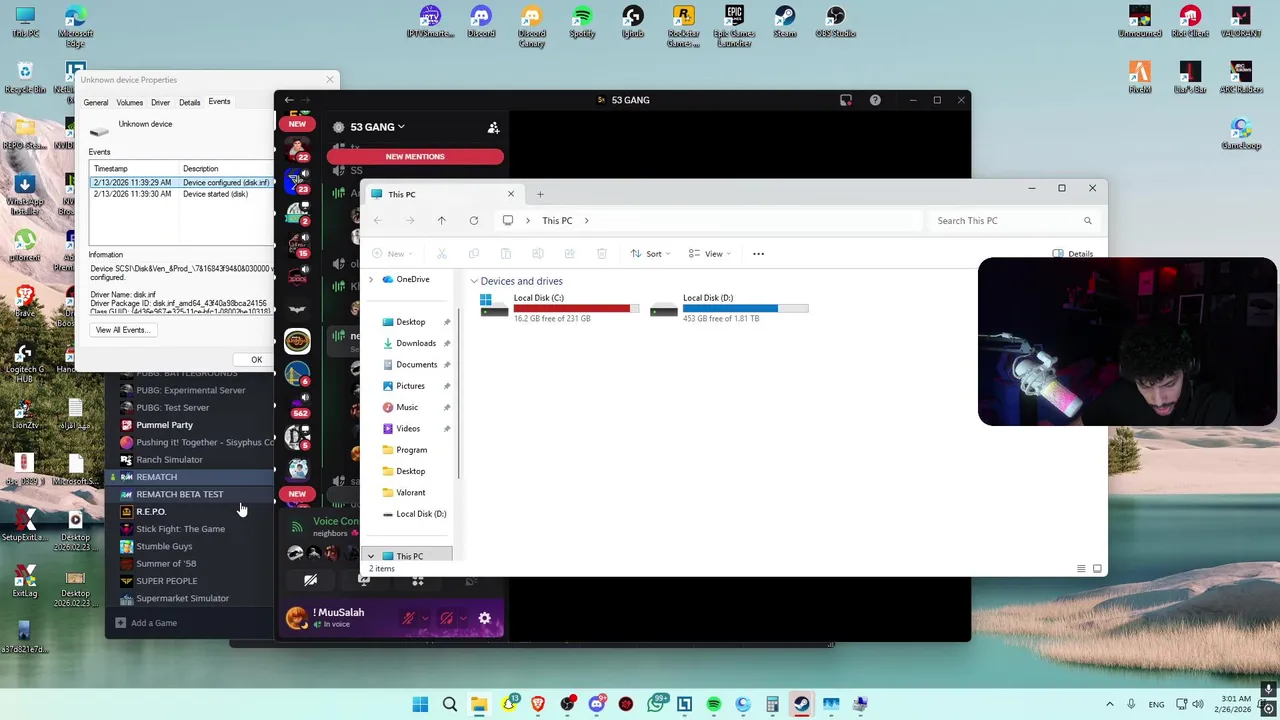This screenshot has width=1280, height=720.
Task: Open View dropdown in Explorer
Action: tap(711, 254)
